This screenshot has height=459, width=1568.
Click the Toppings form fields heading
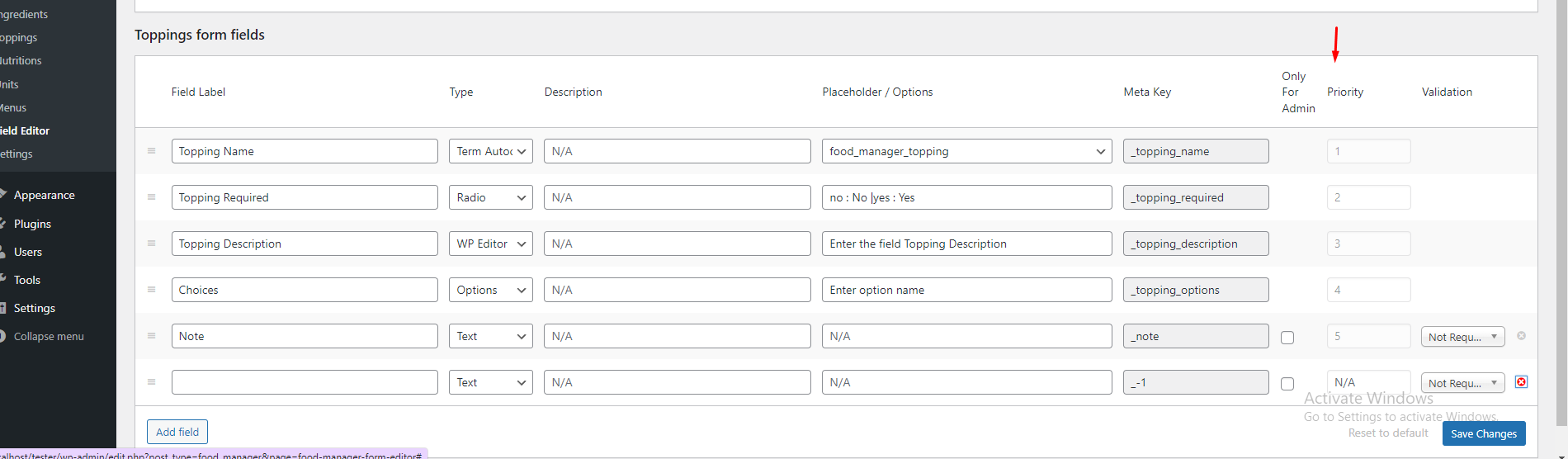point(200,35)
